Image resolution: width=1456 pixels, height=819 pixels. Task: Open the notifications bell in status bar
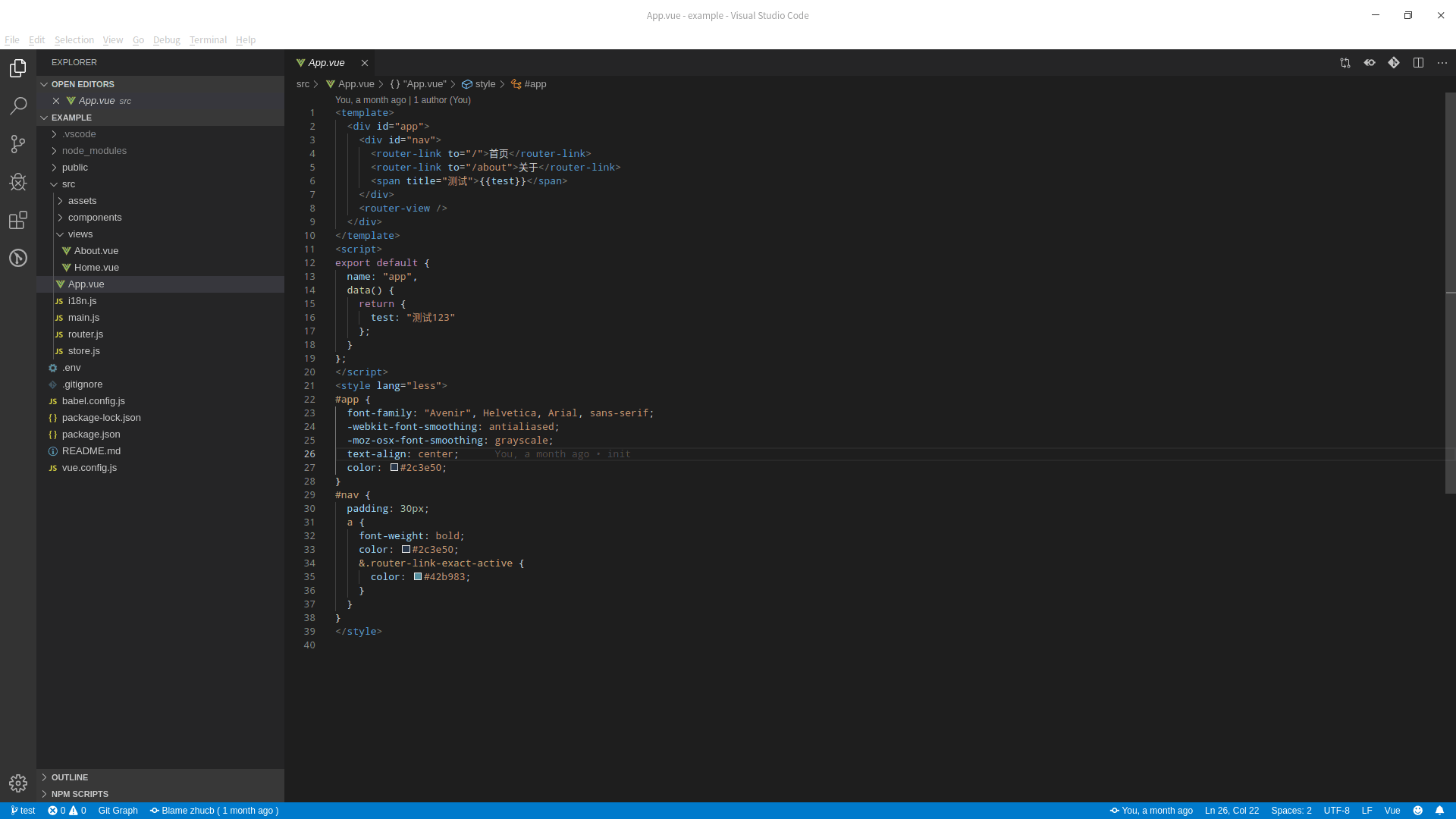(x=1439, y=811)
